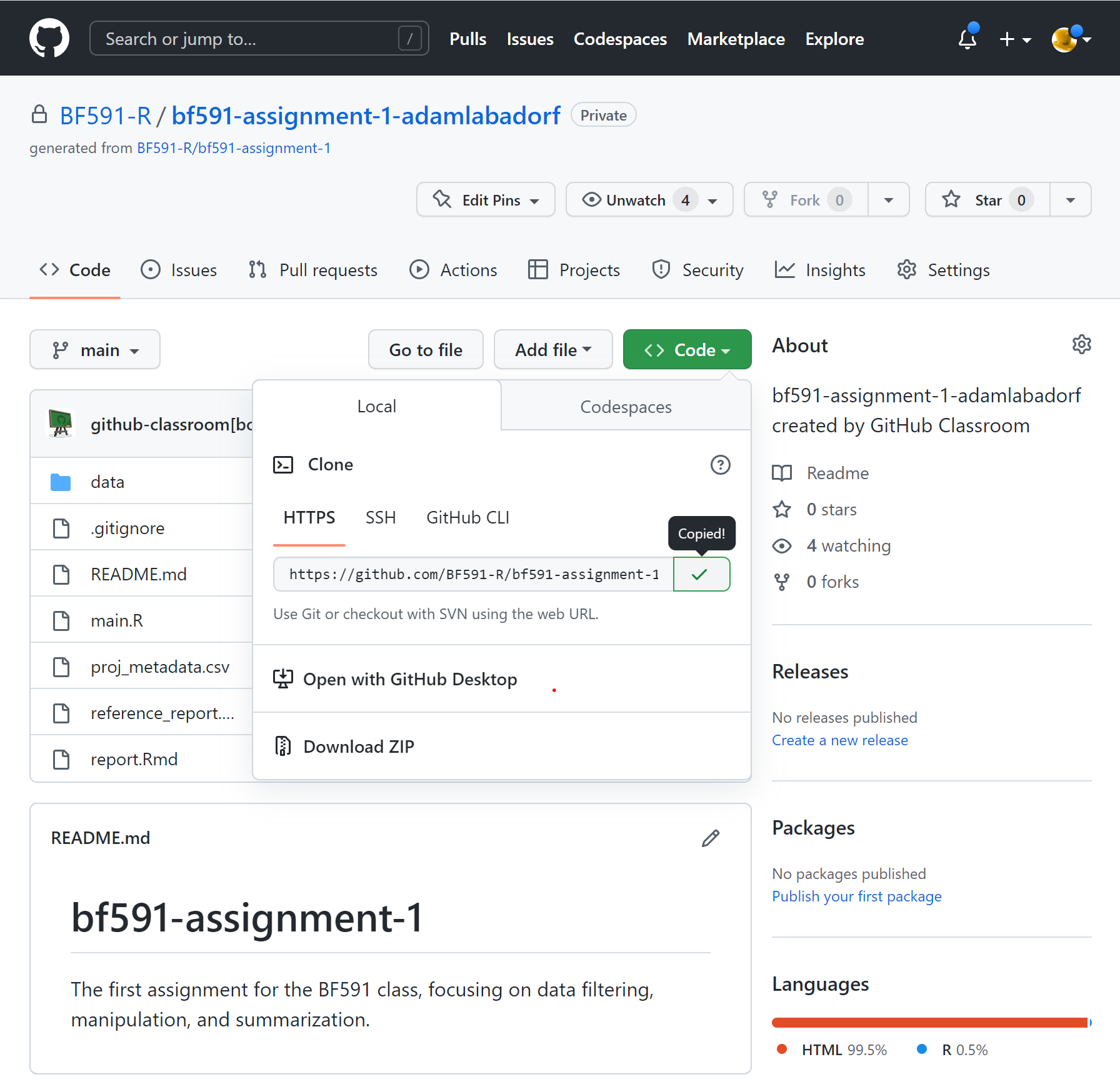Open the Clone help question icon
The height and width of the screenshot is (1082, 1120).
pos(720,465)
